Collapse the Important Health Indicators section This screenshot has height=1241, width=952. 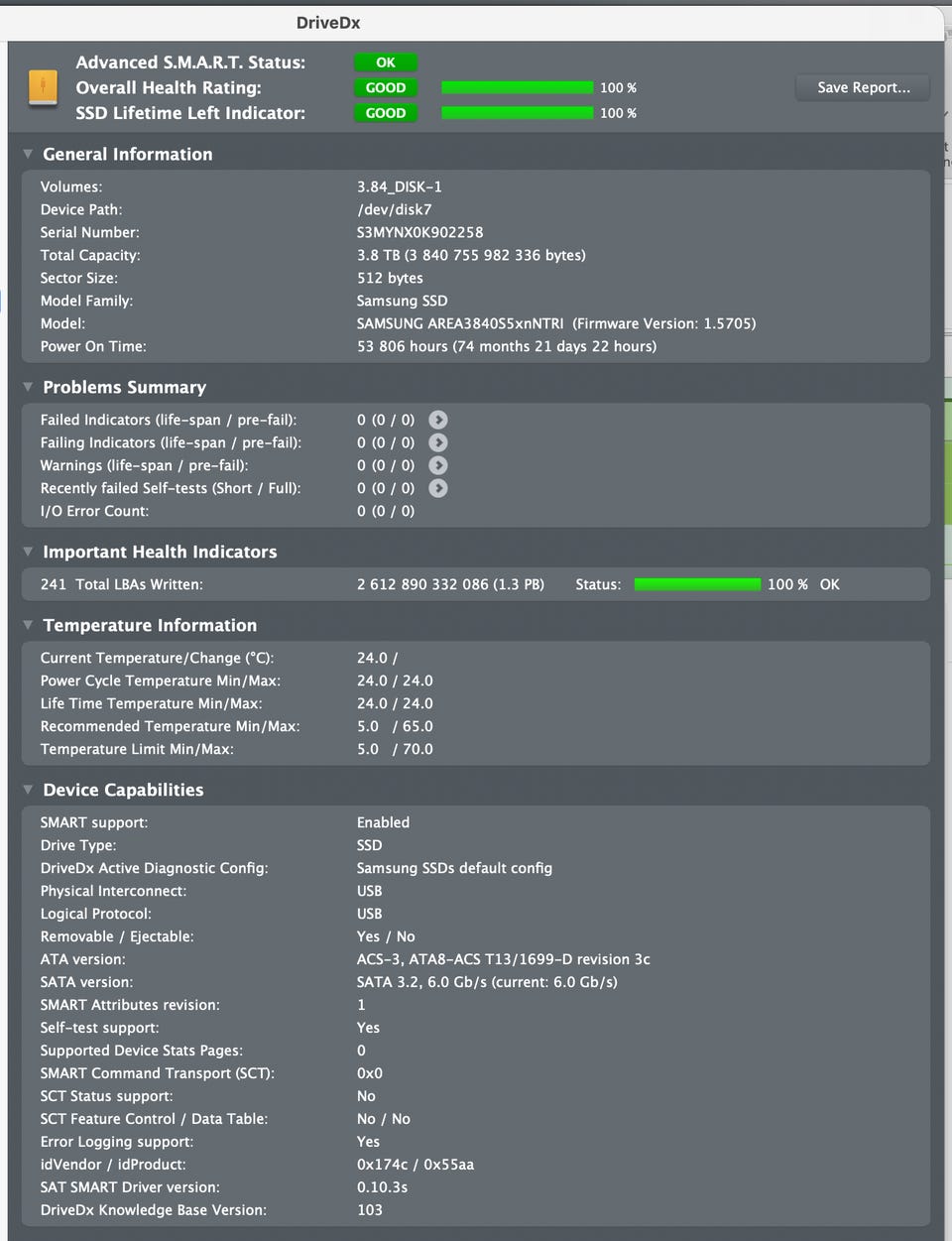click(28, 552)
